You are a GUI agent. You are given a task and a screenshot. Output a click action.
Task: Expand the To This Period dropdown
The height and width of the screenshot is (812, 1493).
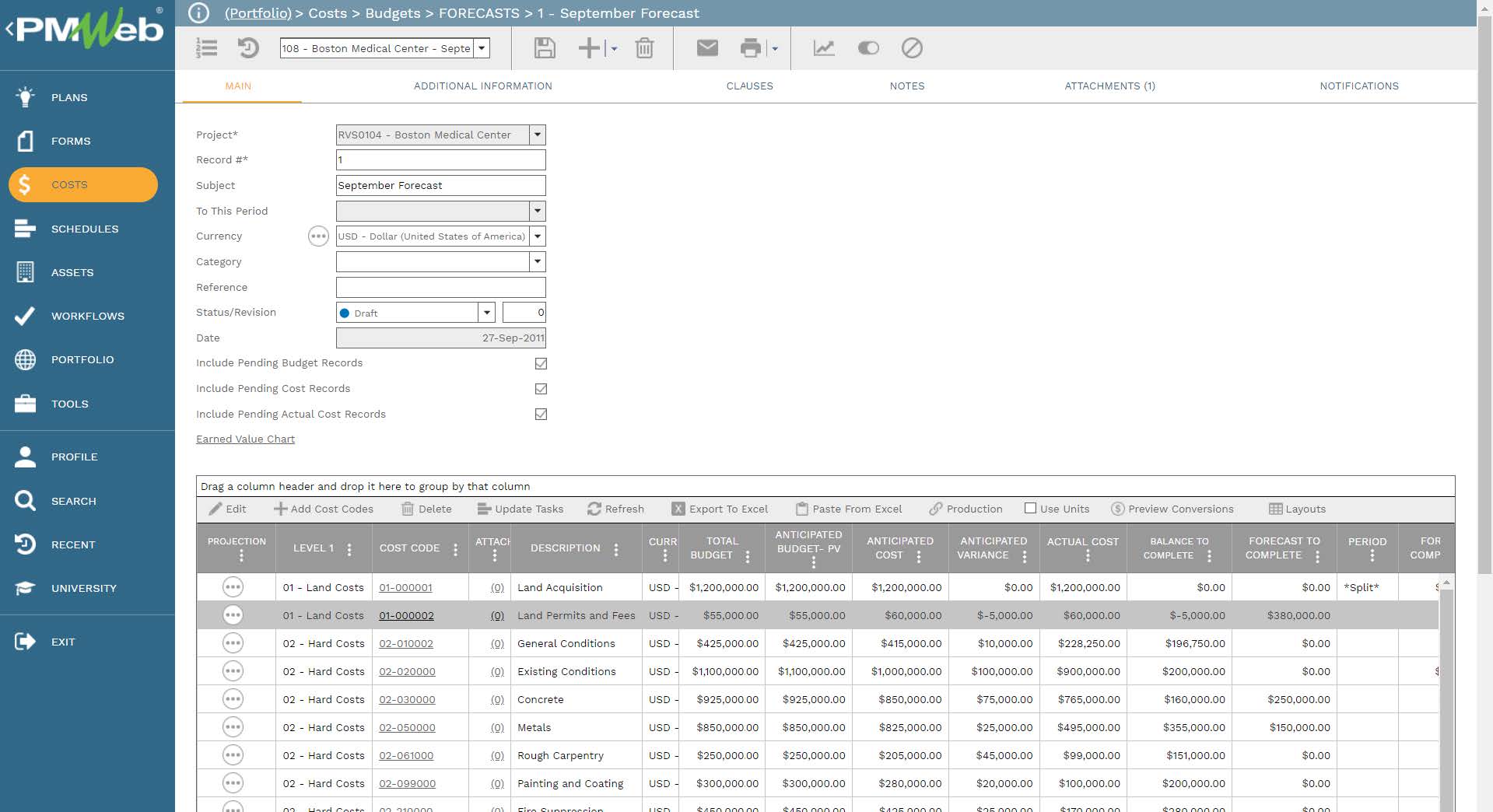tap(538, 211)
